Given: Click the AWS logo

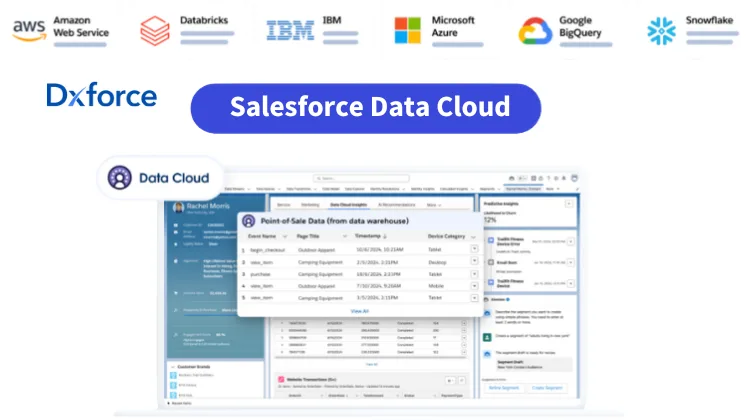Looking at the screenshot, I should point(29,31).
